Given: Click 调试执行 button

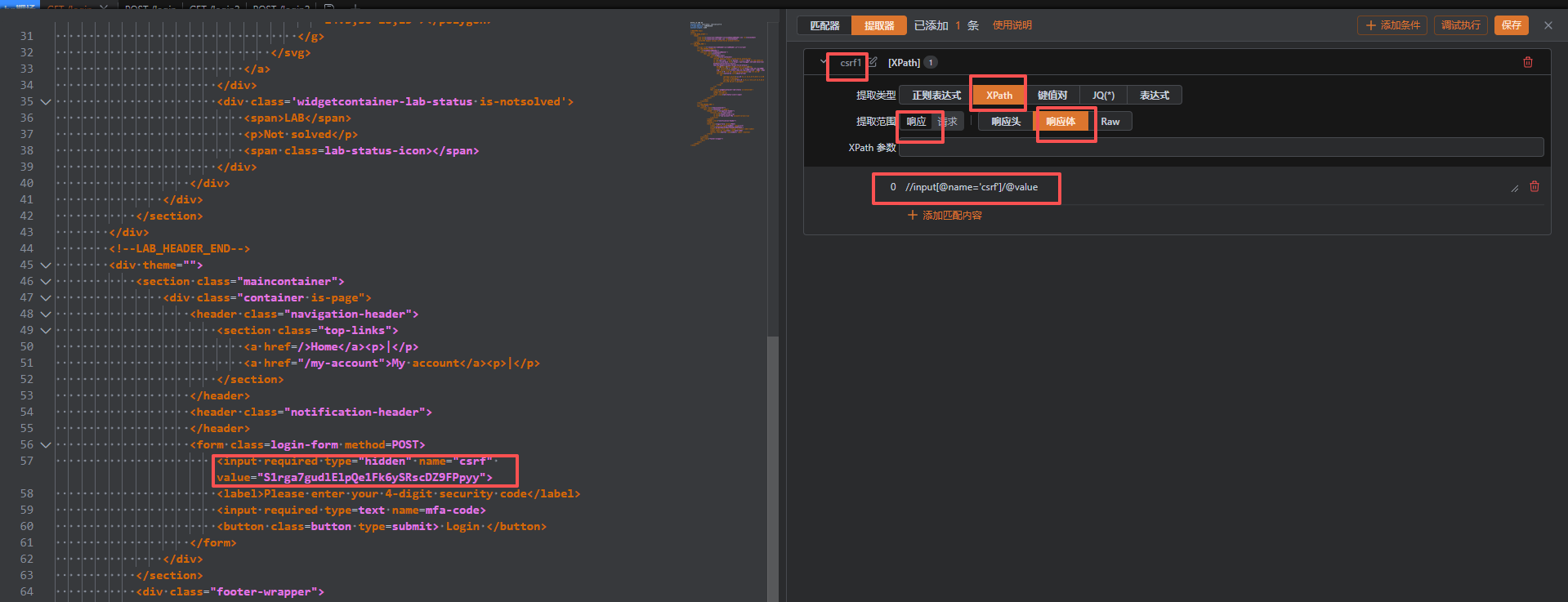Looking at the screenshot, I should coord(1460,25).
